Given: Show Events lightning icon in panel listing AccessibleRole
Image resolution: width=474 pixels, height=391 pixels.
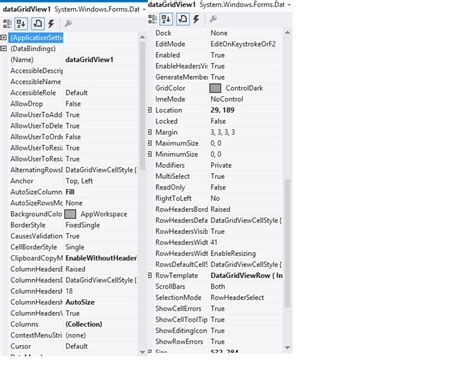Looking at the screenshot, I should (x=51, y=24).
